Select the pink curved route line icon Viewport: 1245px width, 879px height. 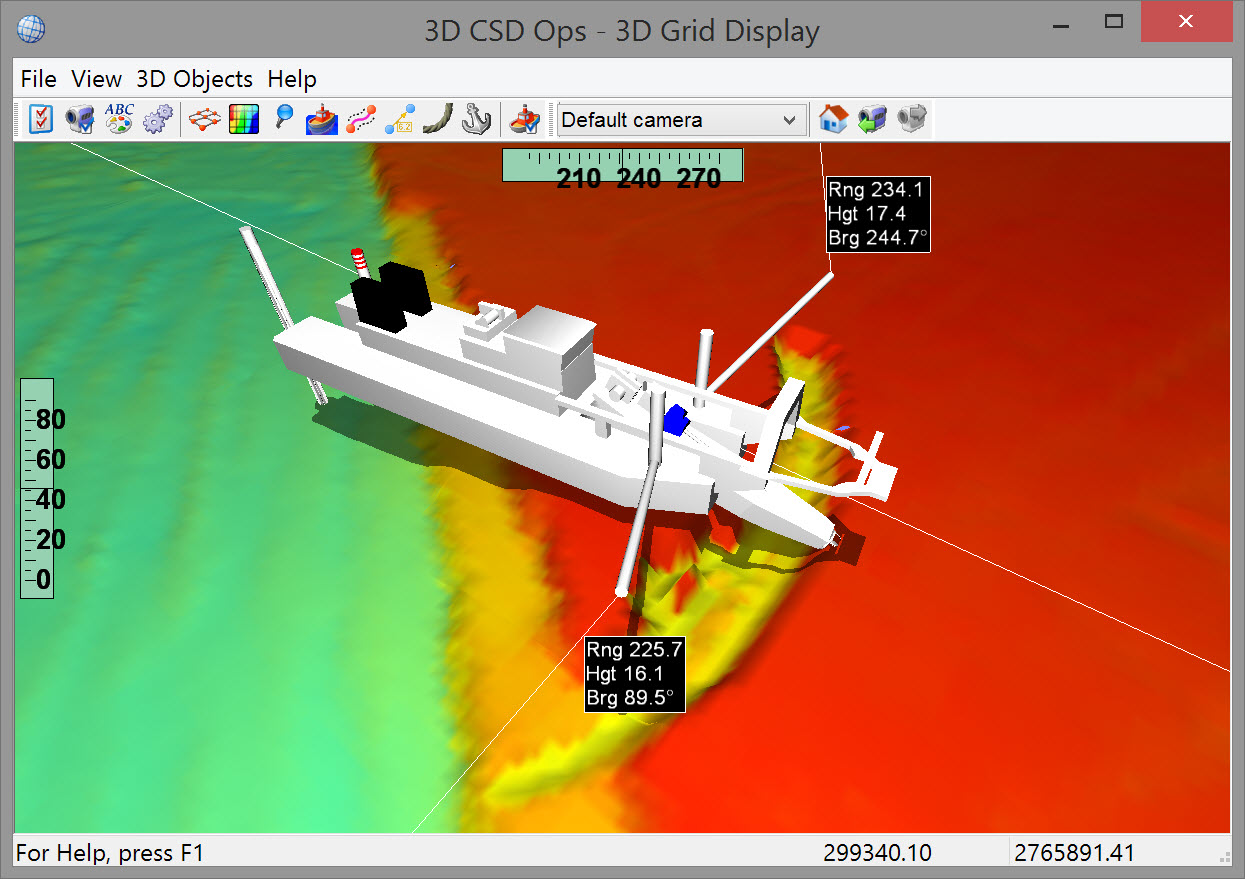tap(360, 120)
